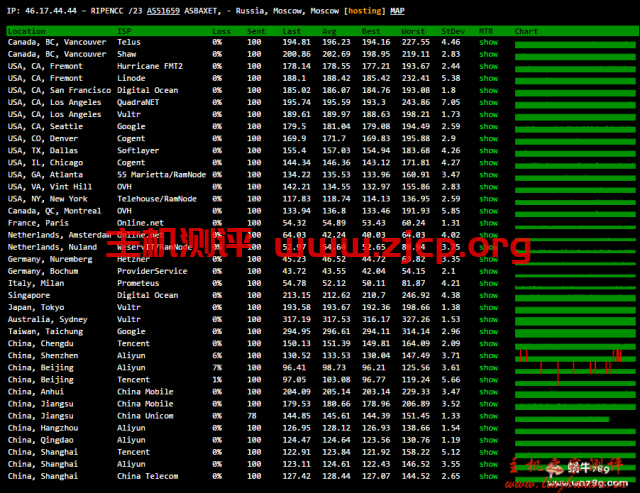Show MTR for Denver Cogent row

(489, 139)
